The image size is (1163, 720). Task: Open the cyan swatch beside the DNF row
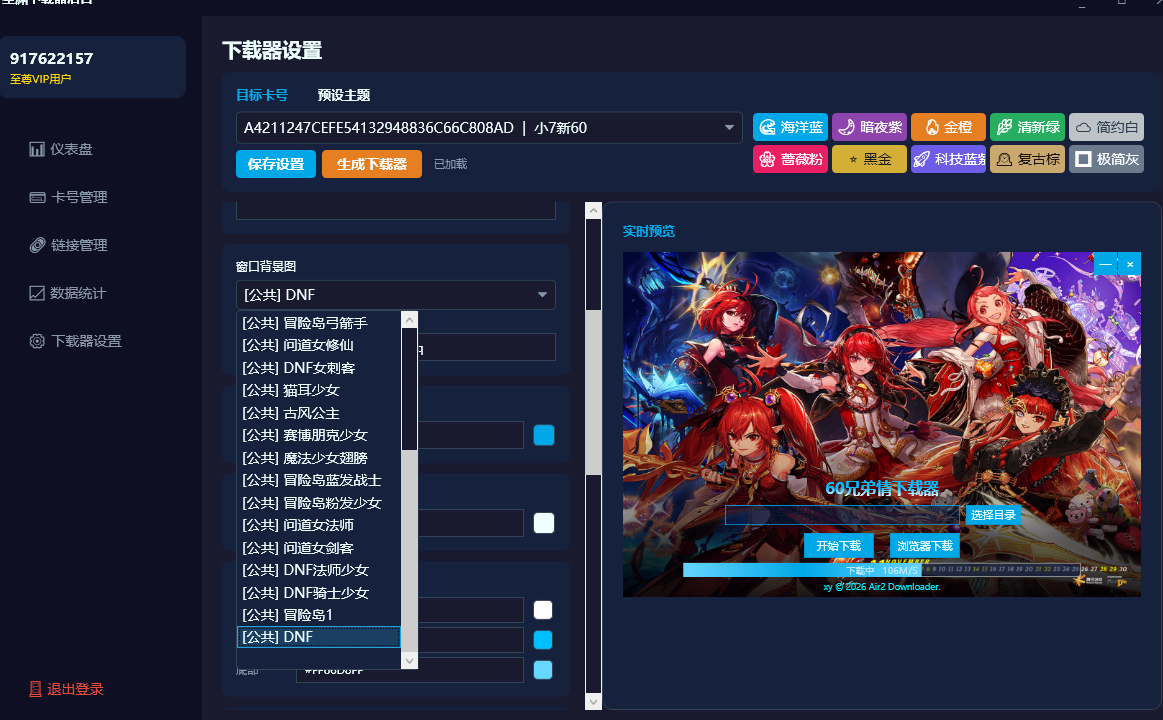click(543, 640)
